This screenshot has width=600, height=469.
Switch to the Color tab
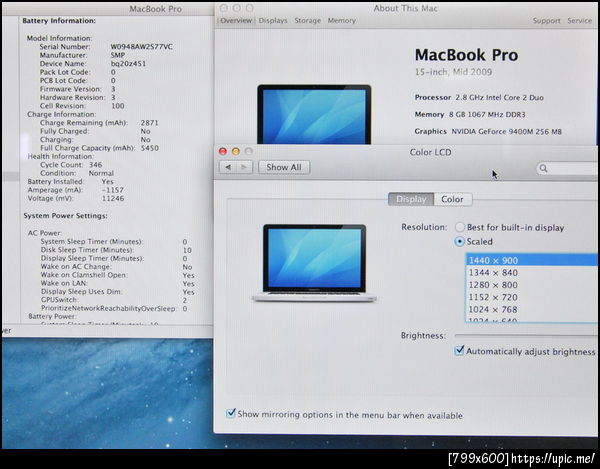click(452, 199)
